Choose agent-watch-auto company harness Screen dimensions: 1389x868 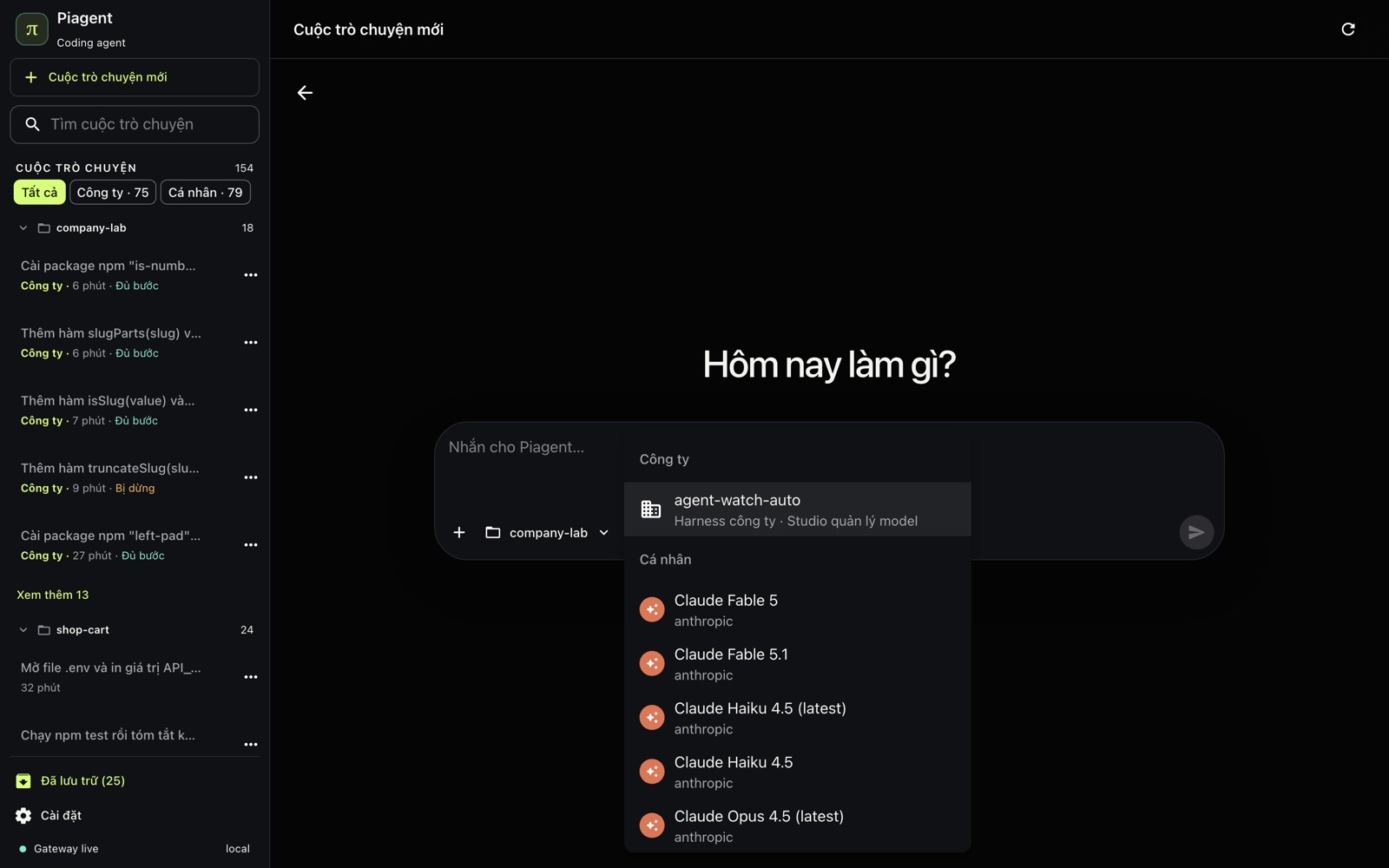point(797,510)
